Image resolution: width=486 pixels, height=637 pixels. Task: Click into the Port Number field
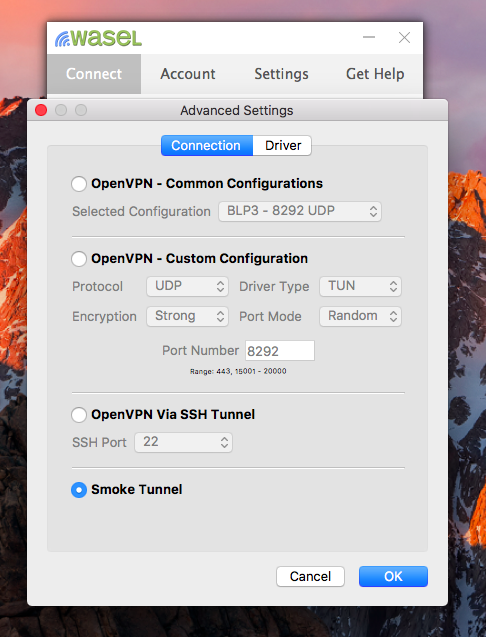pyautogui.click(x=280, y=351)
